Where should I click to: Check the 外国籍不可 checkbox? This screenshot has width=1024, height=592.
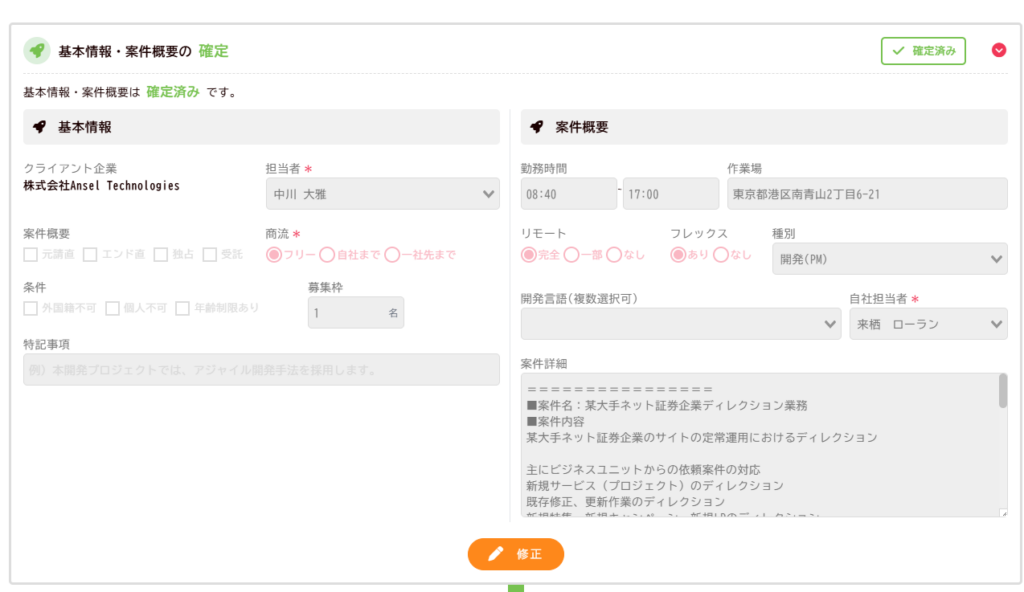[x=31, y=308]
